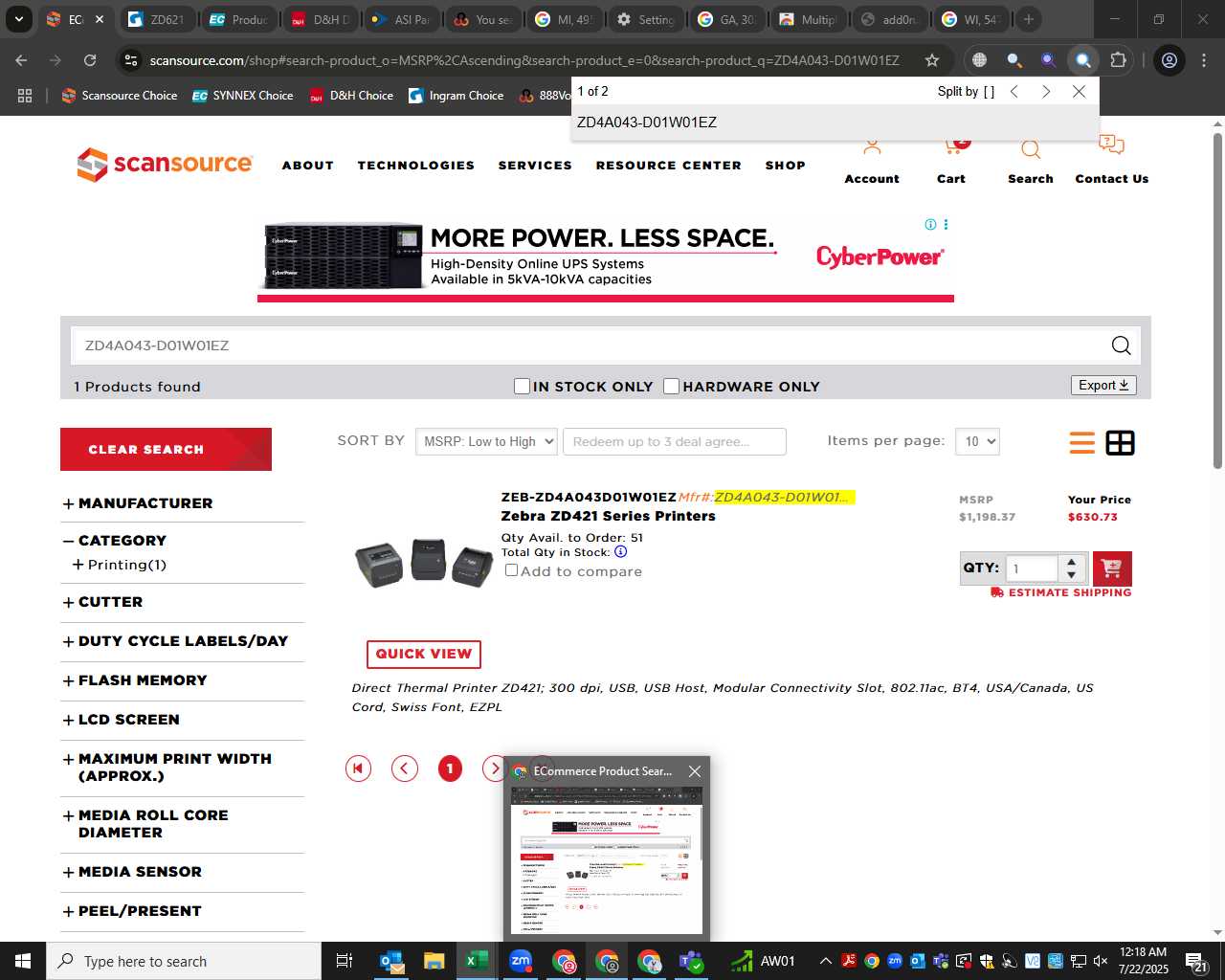Open Outlook from the taskbar

(392, 961)
